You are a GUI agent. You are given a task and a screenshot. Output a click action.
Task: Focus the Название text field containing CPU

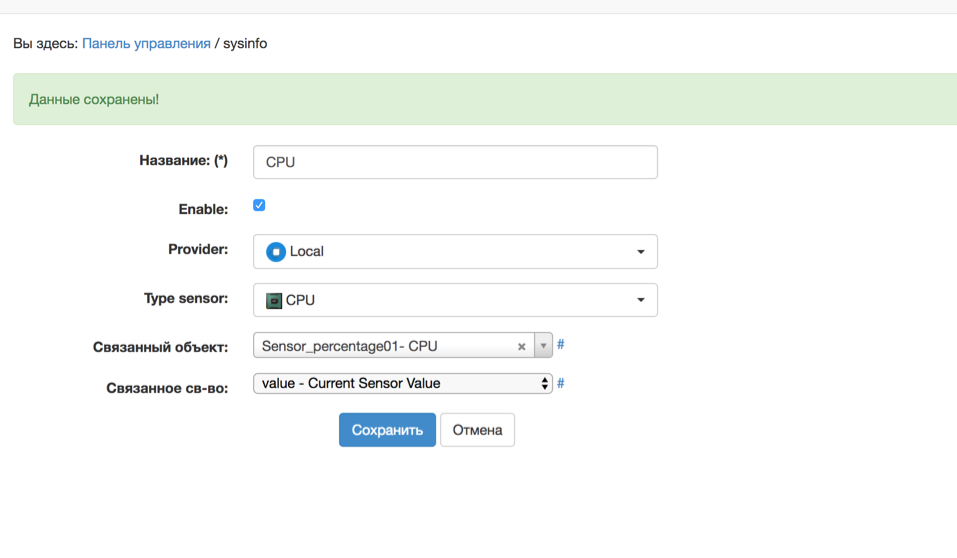[x=455, y=162]
